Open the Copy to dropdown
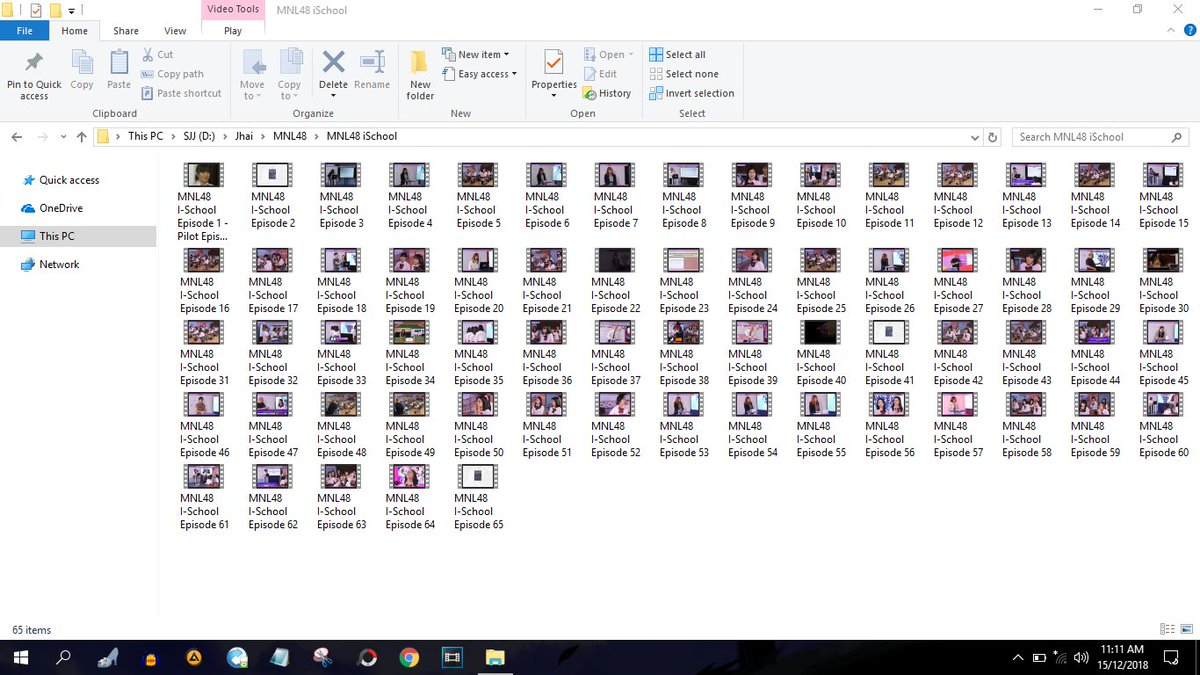This screenshot has width=1200, height=675. coord(290,74)
